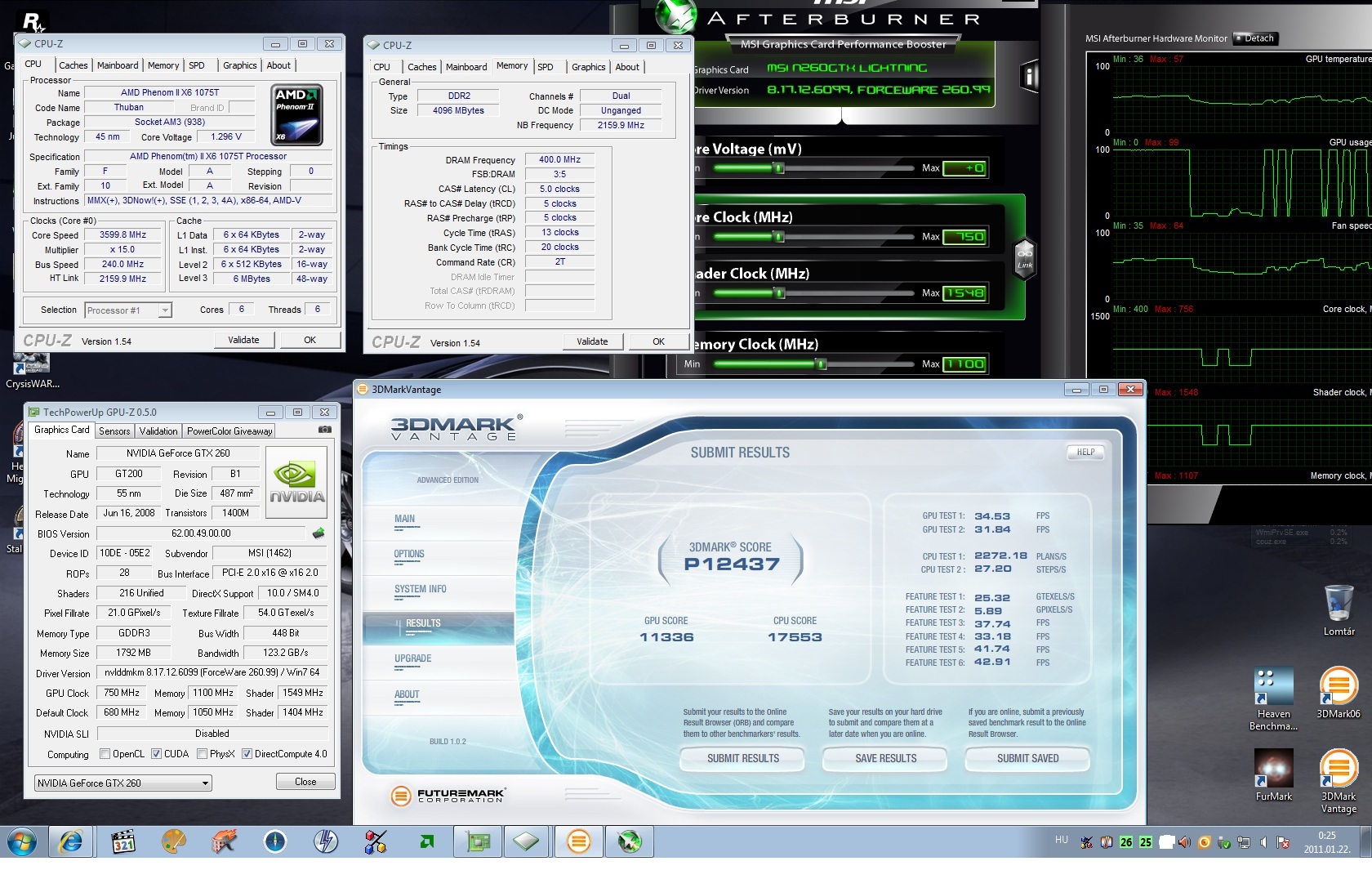Screen dimensions: 1372x879
Task: Click the BIOS Version field in GPU-Z
Action: pyautogui.click(x=201, y=533)
